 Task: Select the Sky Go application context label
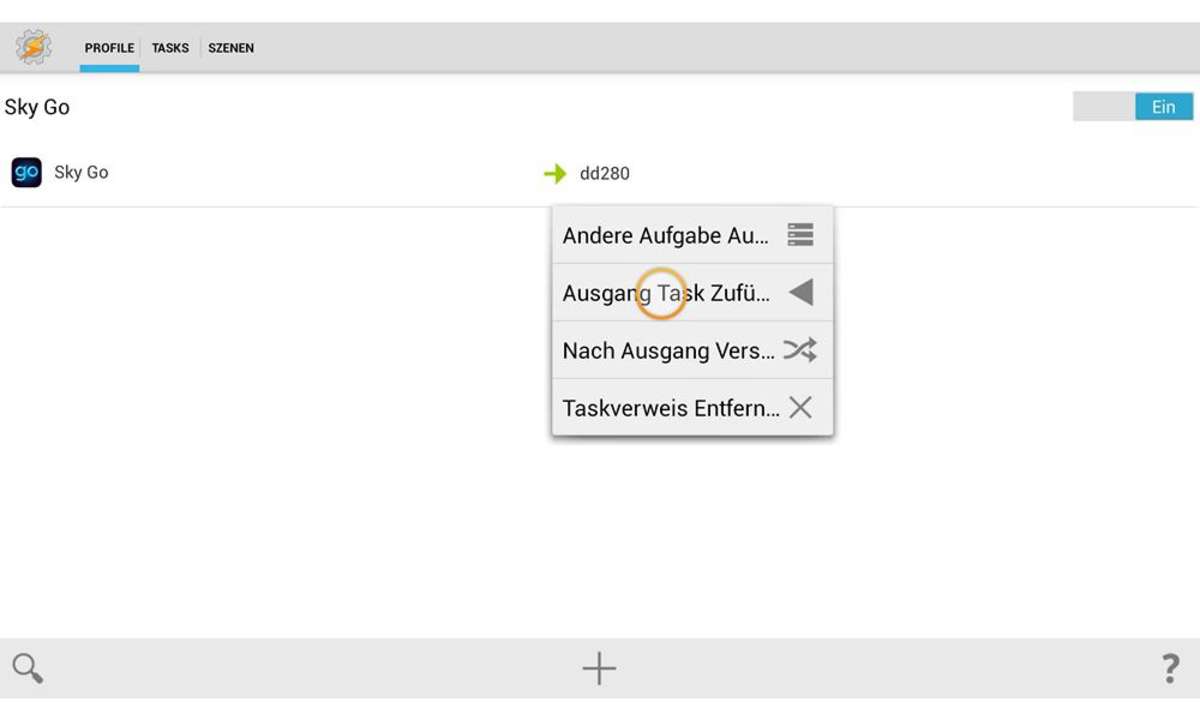coord(81,173)
